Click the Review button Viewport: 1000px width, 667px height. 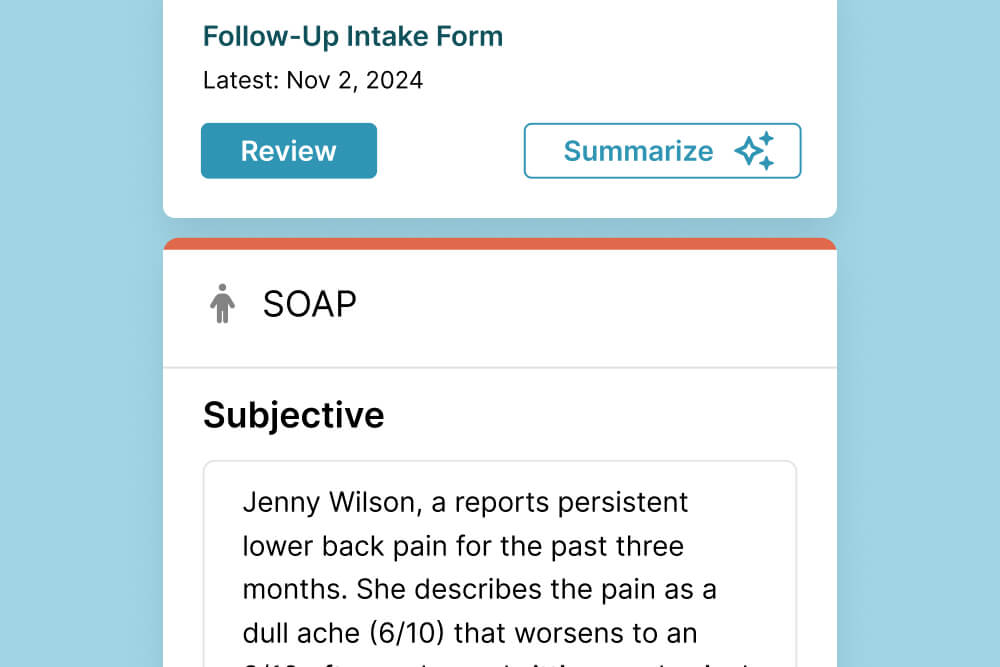[x=288, y=150]
